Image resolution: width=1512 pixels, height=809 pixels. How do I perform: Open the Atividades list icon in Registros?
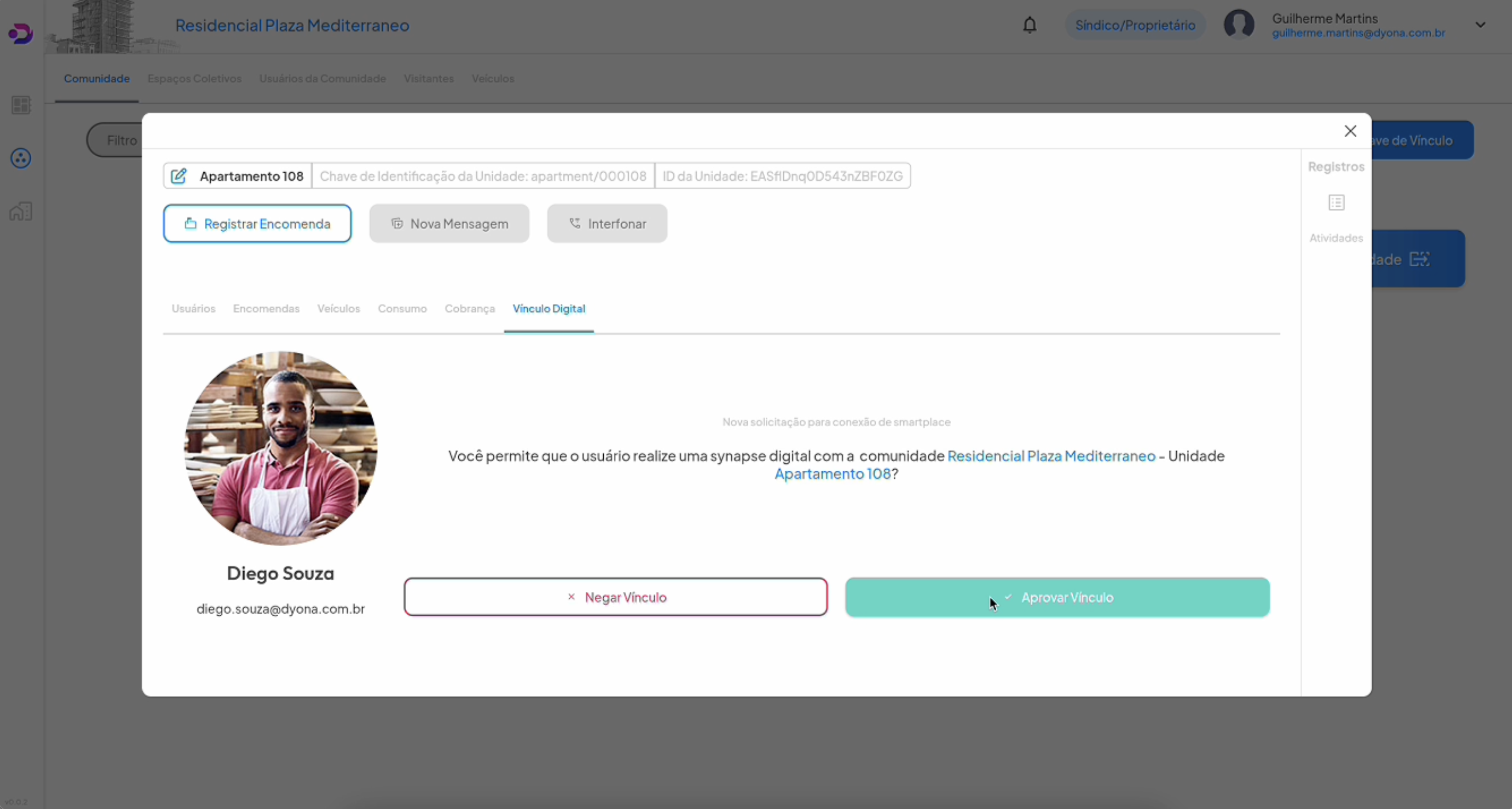pyautogui.click(x=1336, y=203)
